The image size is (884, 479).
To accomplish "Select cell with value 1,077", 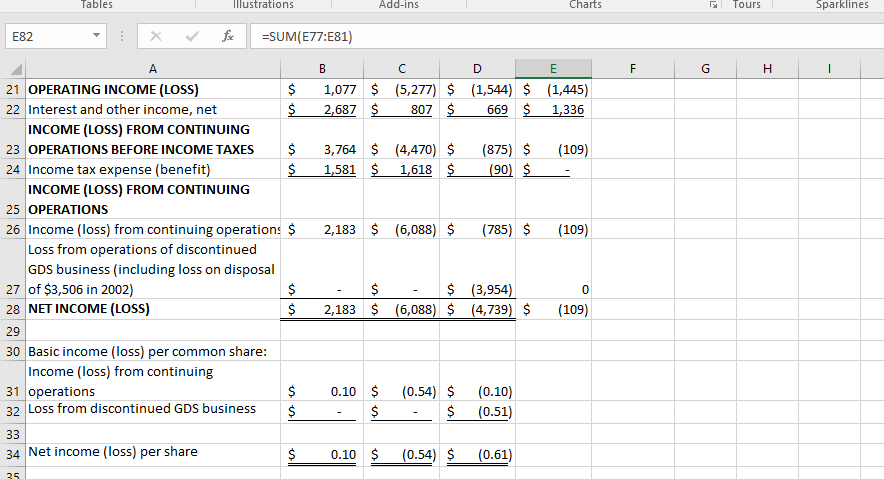I will click(x=322, y=90).
